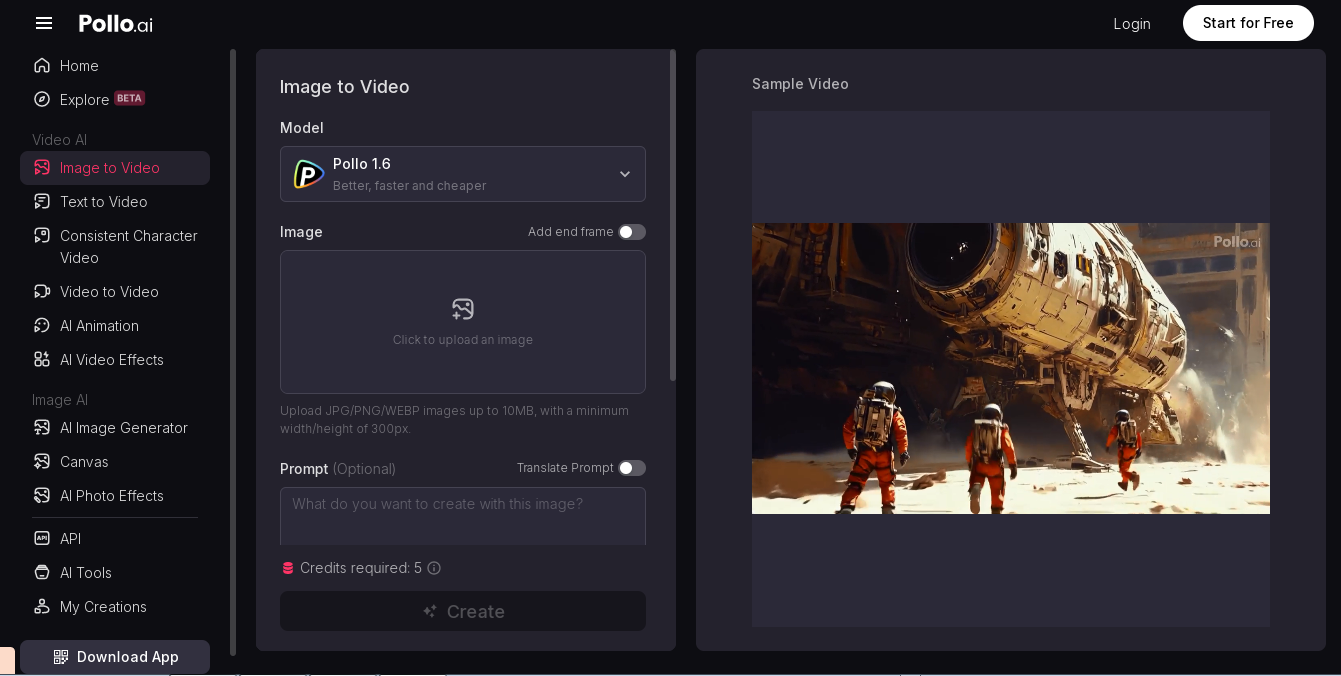Click the prompt text field
This screenshot has width=1341, height=676.
(x=463, y=516)
